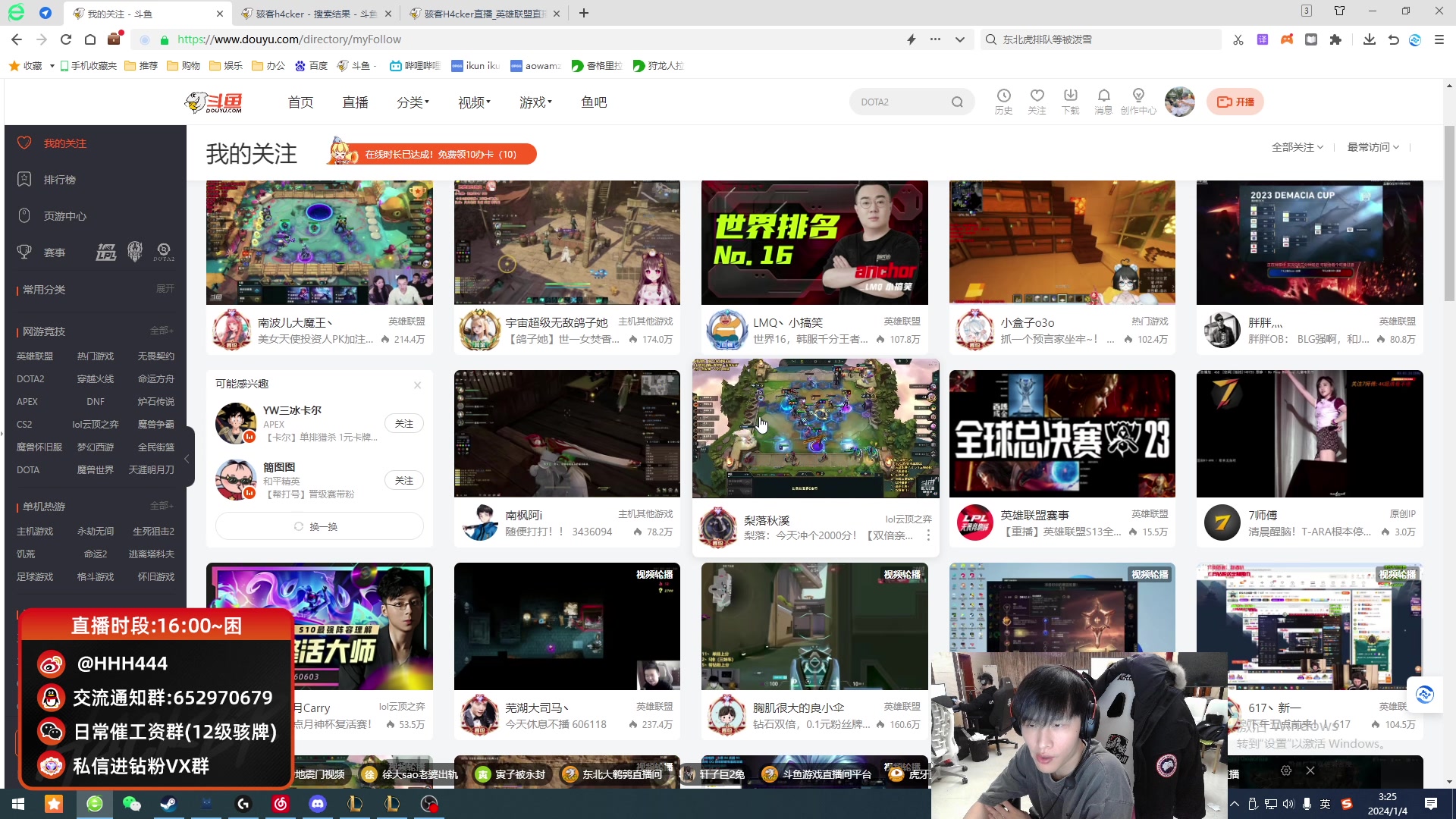Open the 关注 heart icon in header
This screenshot has height=819, width=1456.
coord(1037,101)
